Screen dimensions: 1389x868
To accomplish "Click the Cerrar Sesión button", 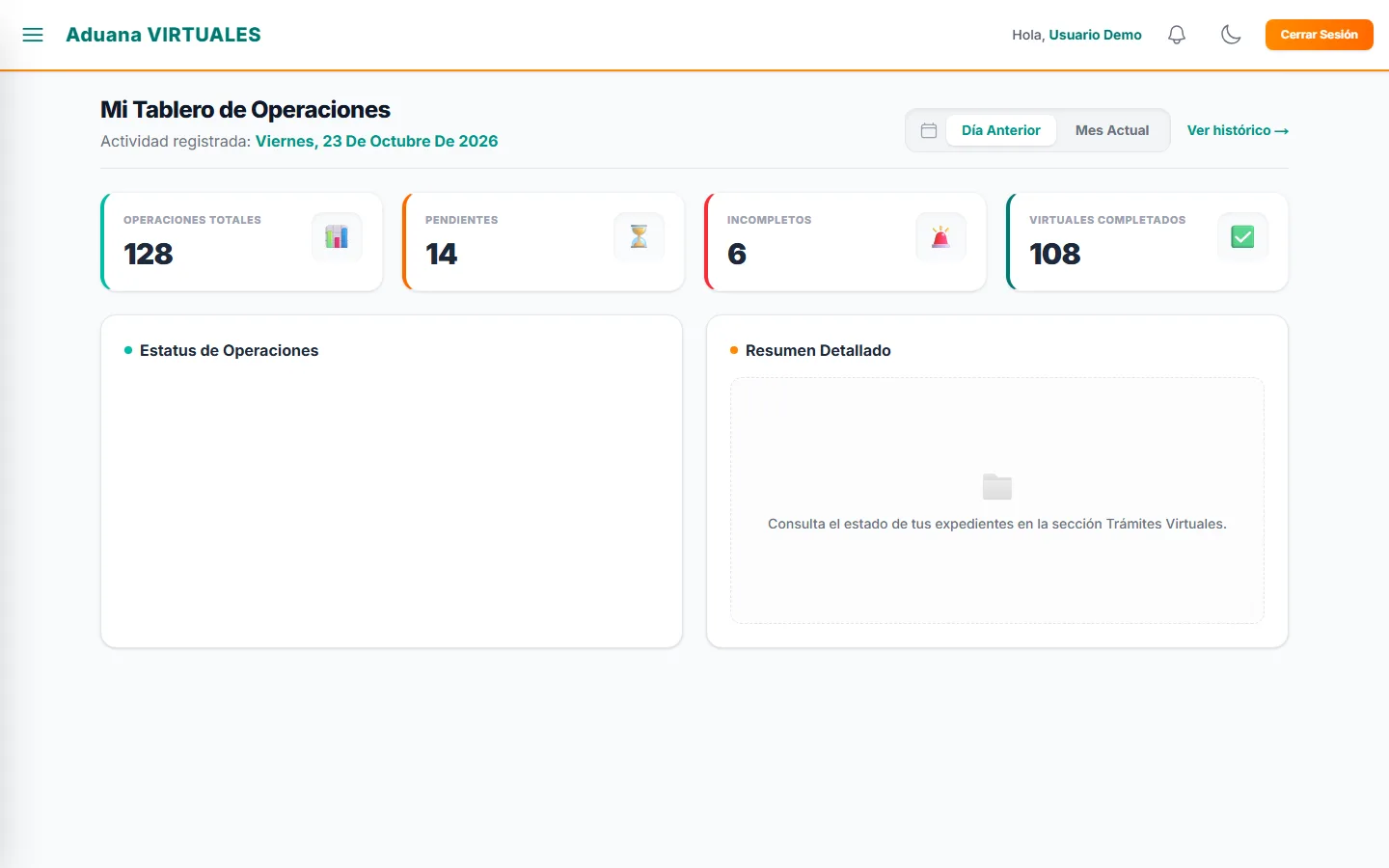I will (x=1319, y=35).
